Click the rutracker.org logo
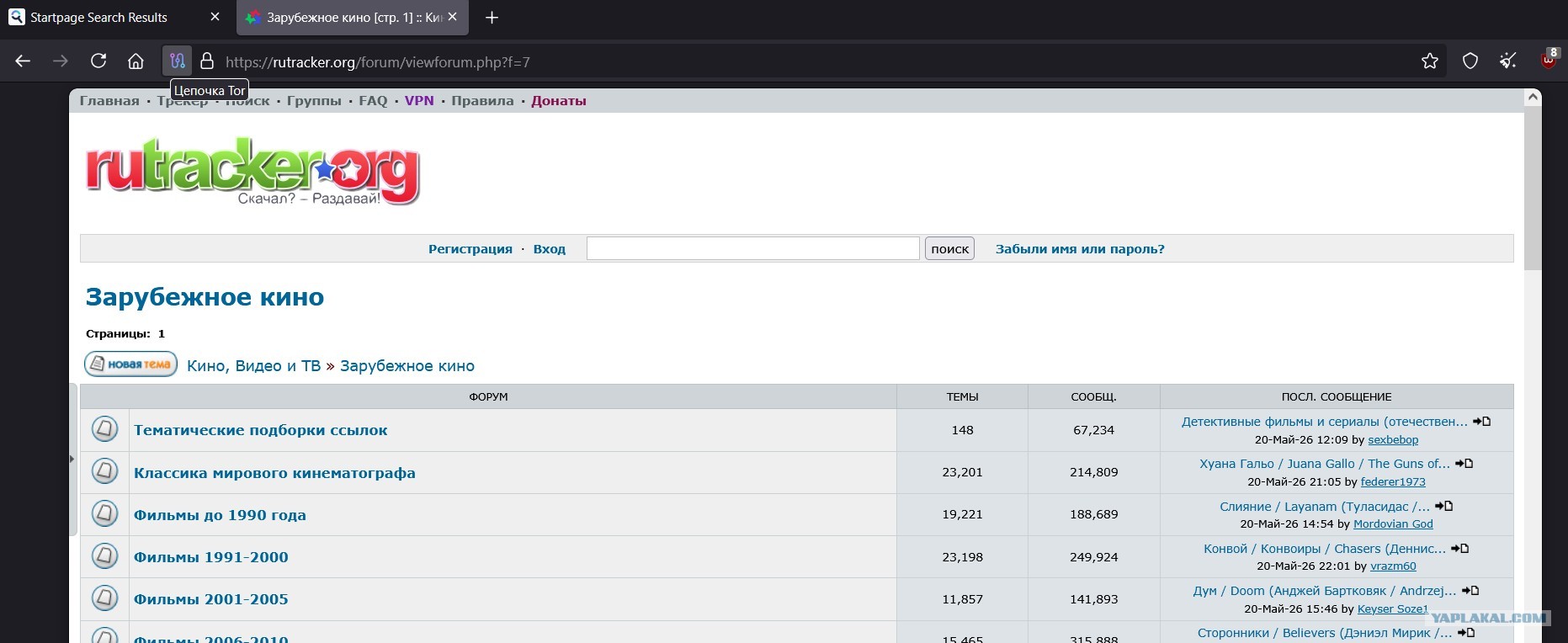Viewport: 1568px width, 643px height. [252, 171]
